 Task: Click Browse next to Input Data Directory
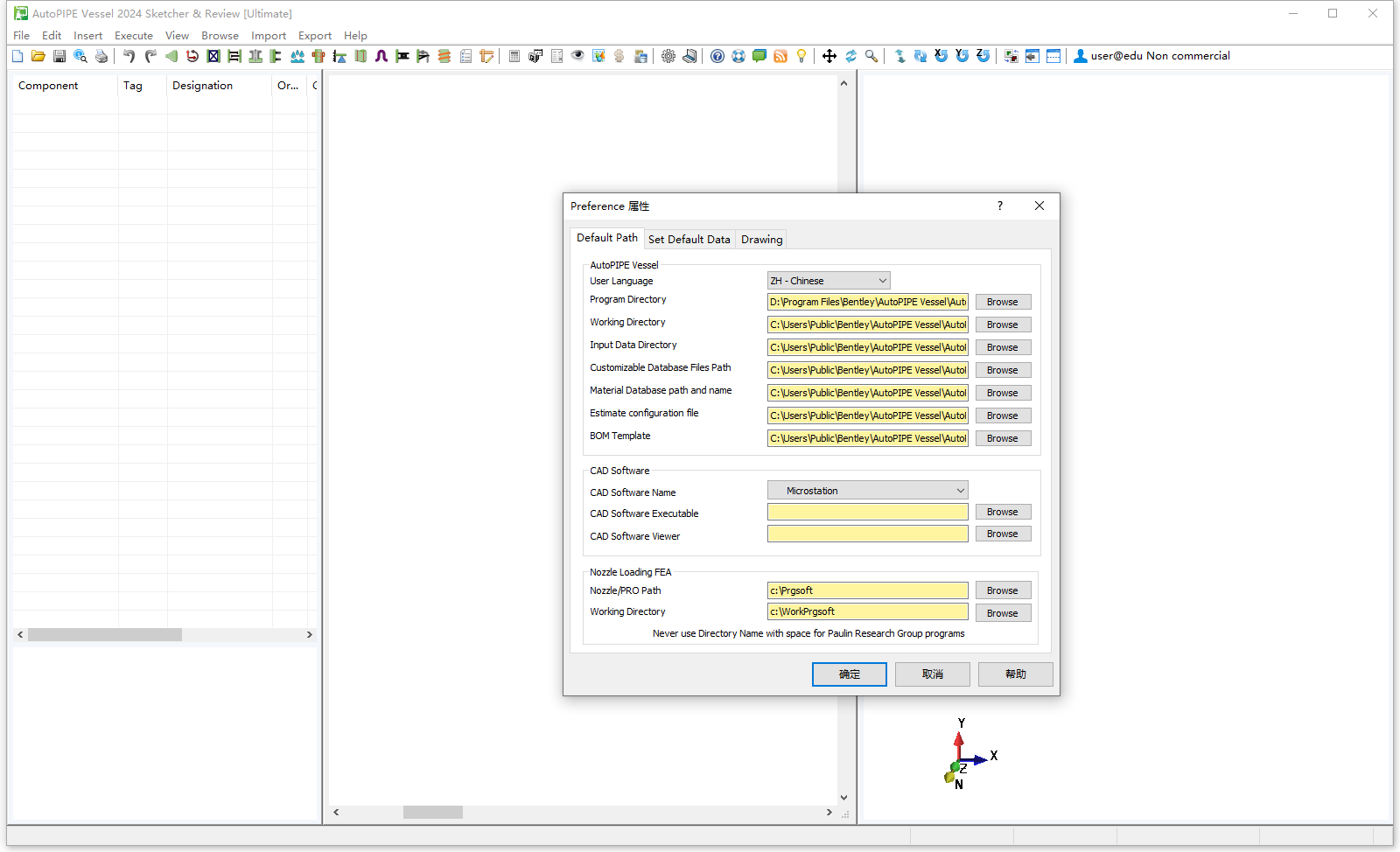[1003, 347]
